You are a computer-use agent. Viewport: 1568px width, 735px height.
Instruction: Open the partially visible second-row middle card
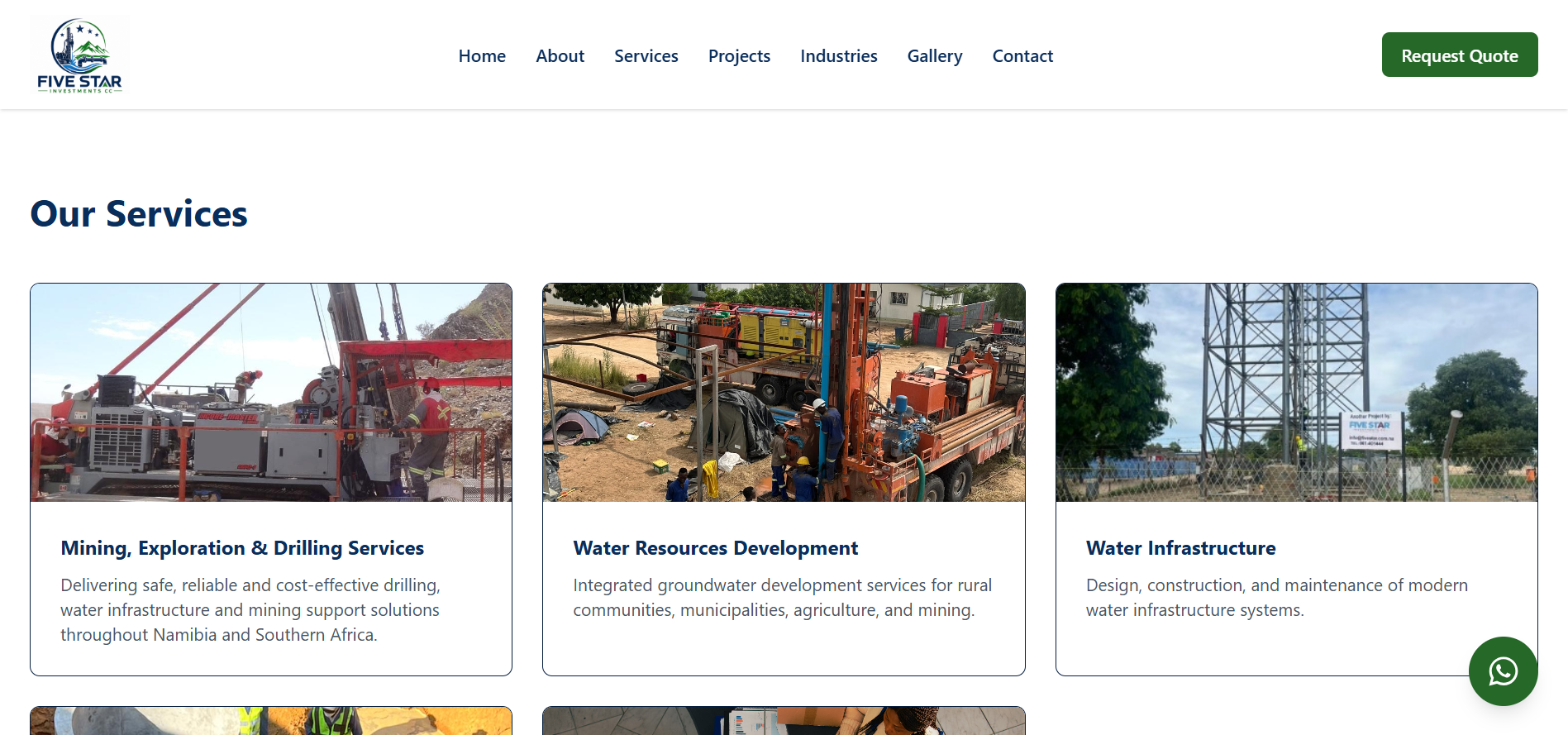pyautogui.click(x=784, y=721)
